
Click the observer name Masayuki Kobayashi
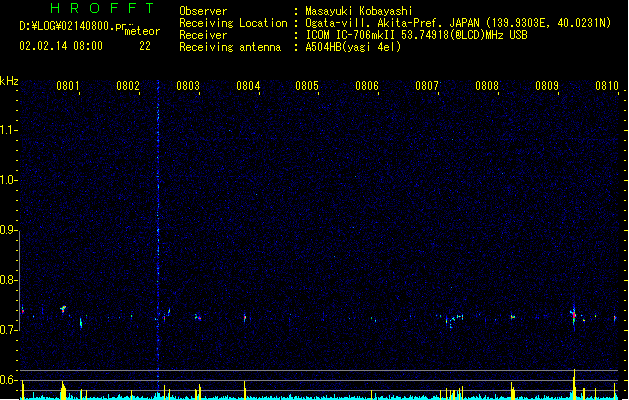(x=359, y=11)
